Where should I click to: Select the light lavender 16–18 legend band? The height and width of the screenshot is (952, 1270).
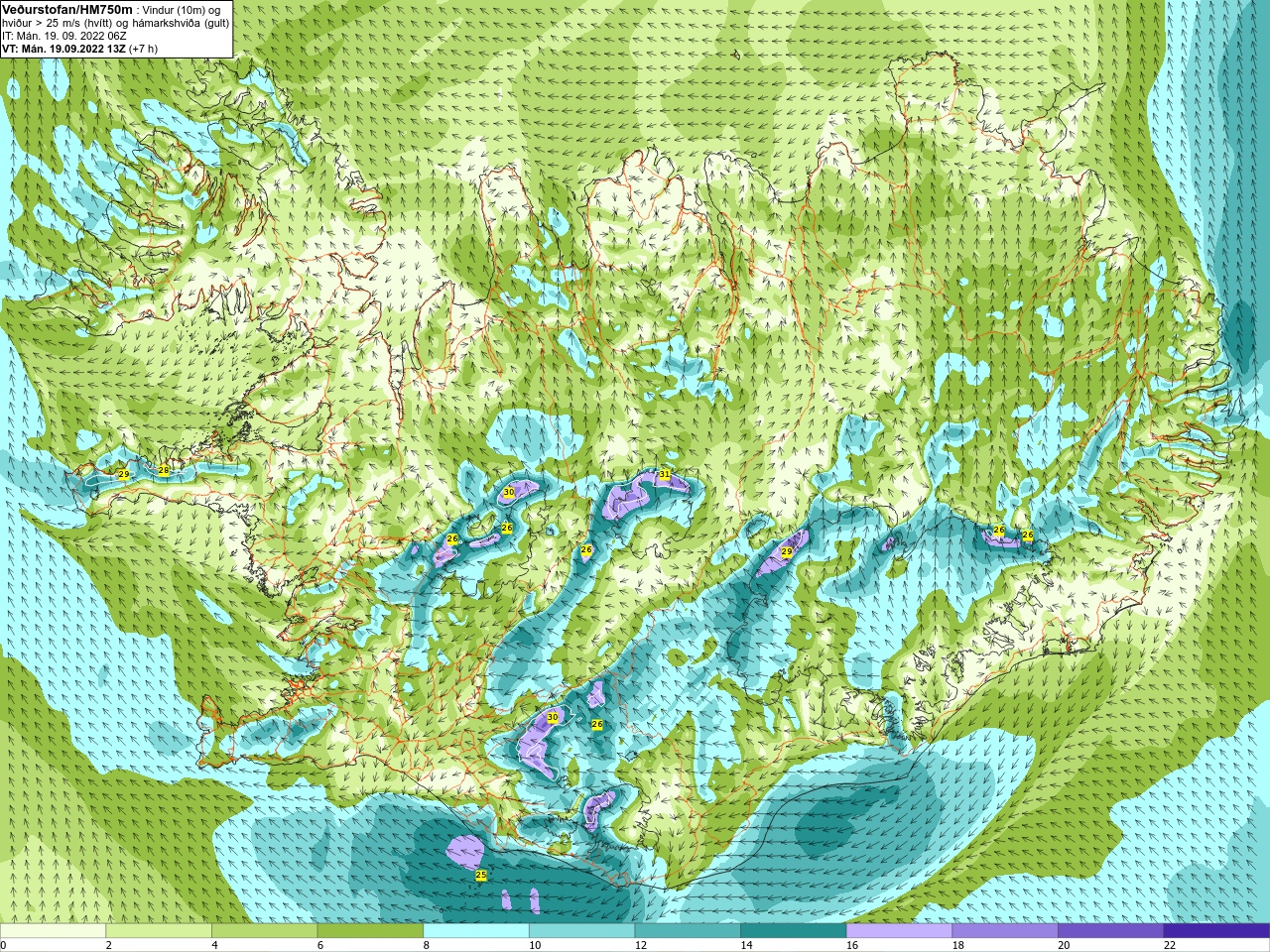[x=899, y=931]
